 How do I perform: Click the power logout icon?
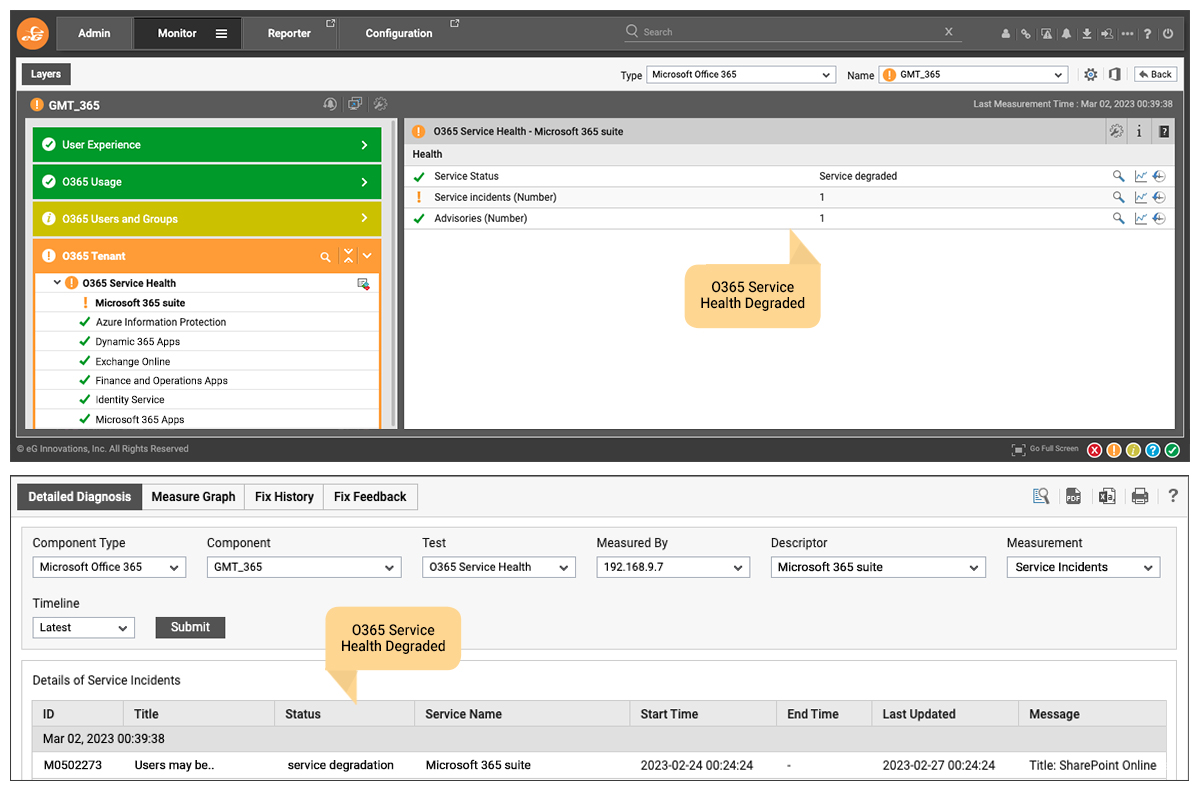(x=1168, y=34)
